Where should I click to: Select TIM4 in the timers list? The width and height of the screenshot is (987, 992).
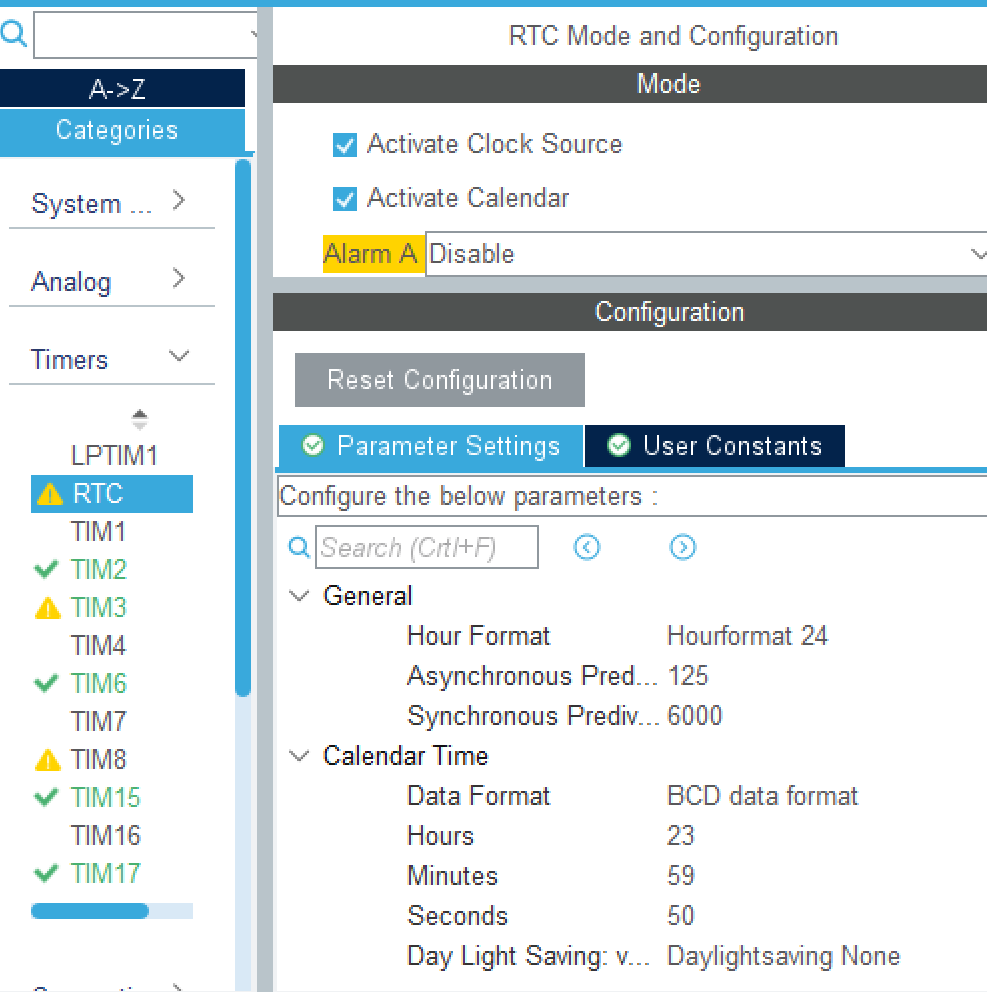click(98, 645)
